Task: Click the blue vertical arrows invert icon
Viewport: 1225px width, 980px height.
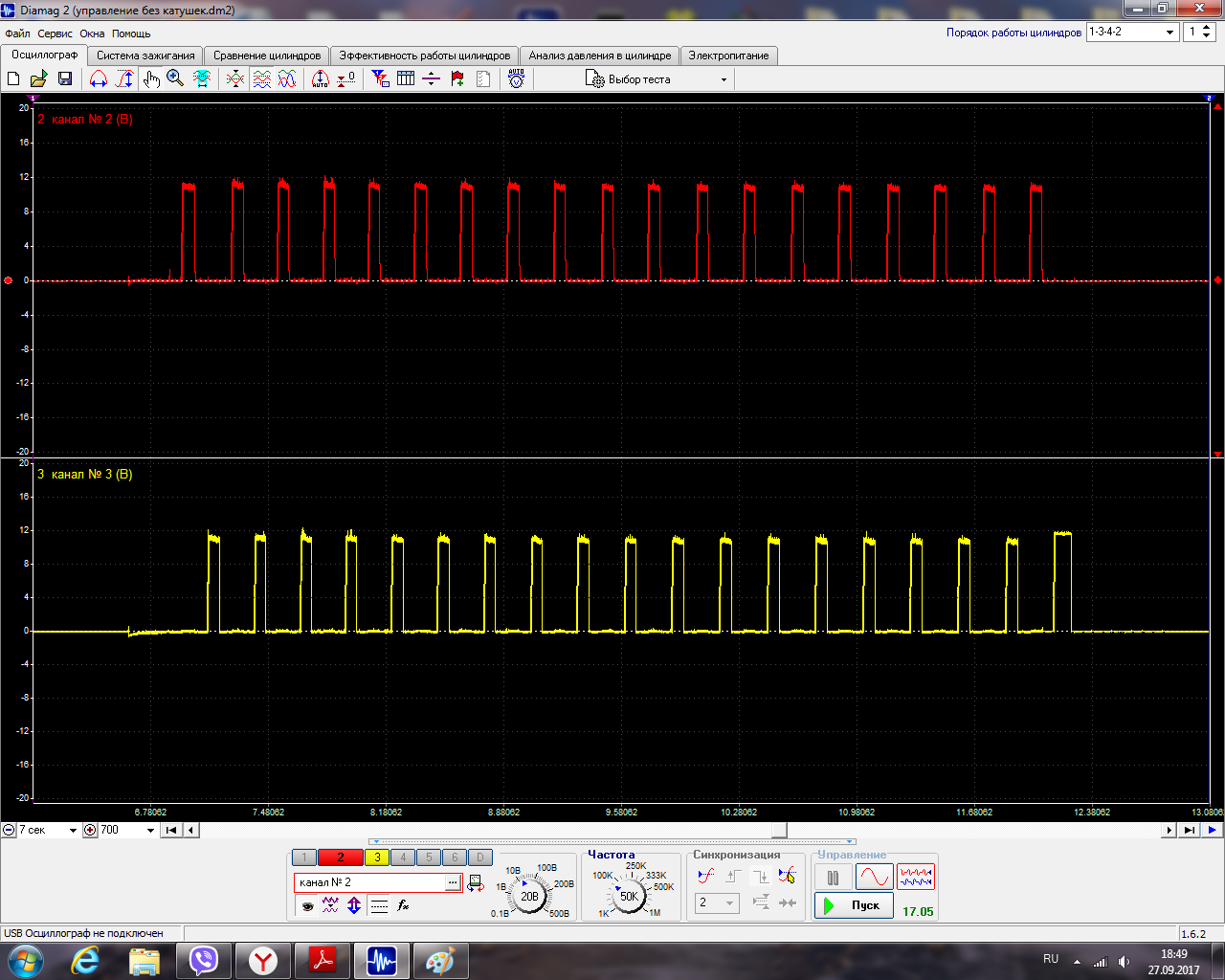Action: [354, 905]
